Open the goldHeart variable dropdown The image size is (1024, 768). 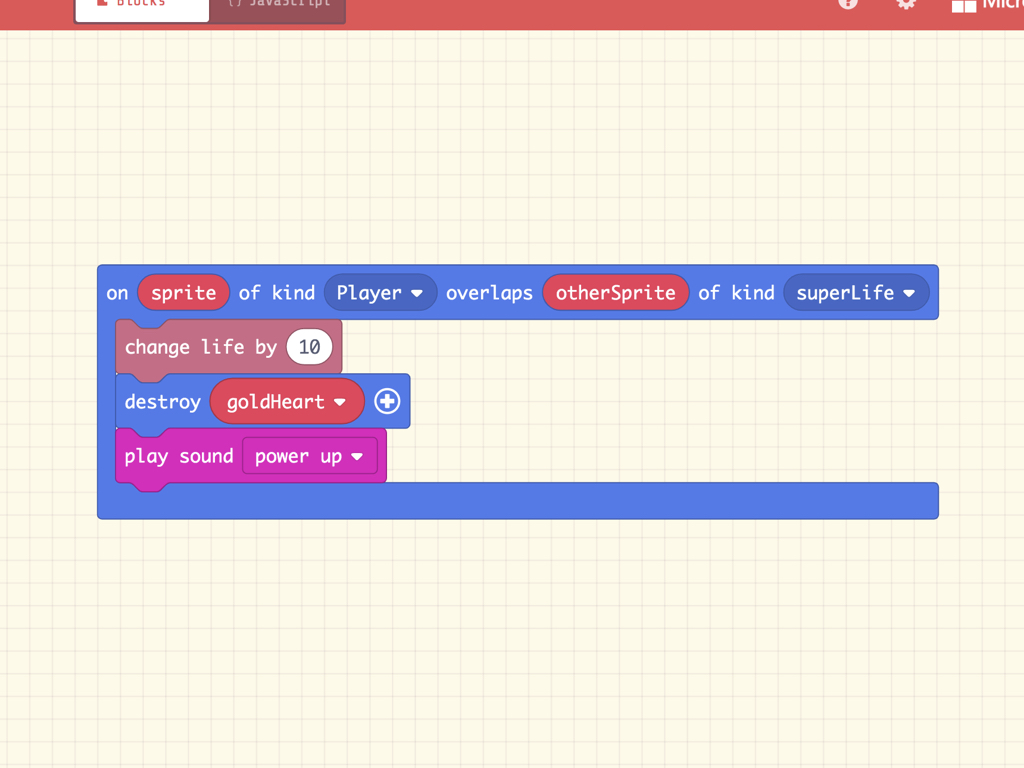[287, 402]
